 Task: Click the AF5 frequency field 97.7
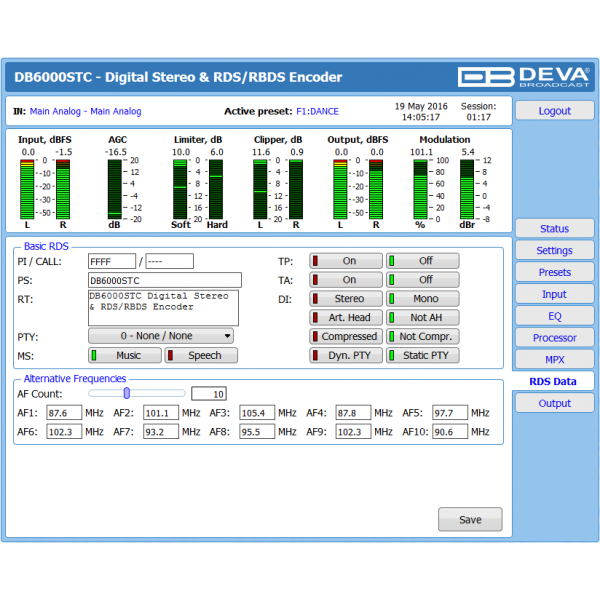click(450, 413)
